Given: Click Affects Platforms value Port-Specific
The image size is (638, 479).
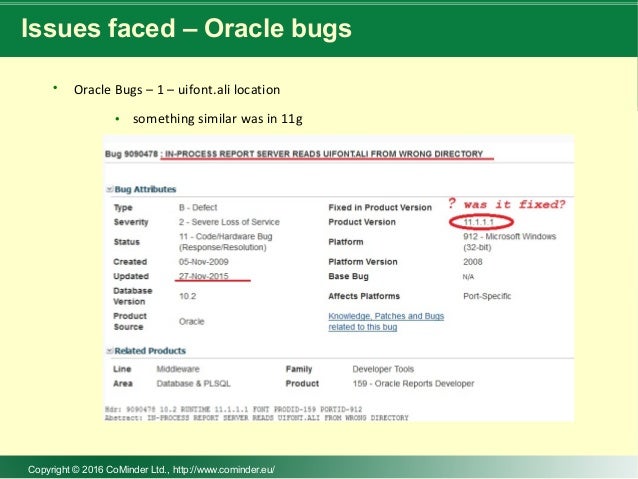Looking at the screenshot, I should (x=487, y=296).
